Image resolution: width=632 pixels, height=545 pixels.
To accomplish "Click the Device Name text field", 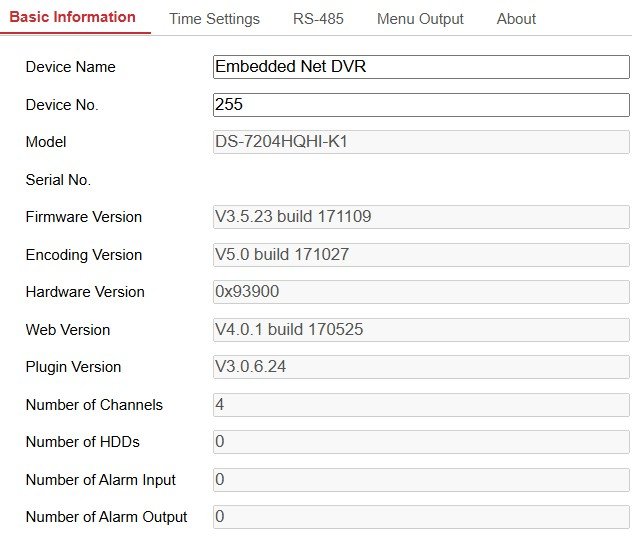I will click(x=421, y=67).
